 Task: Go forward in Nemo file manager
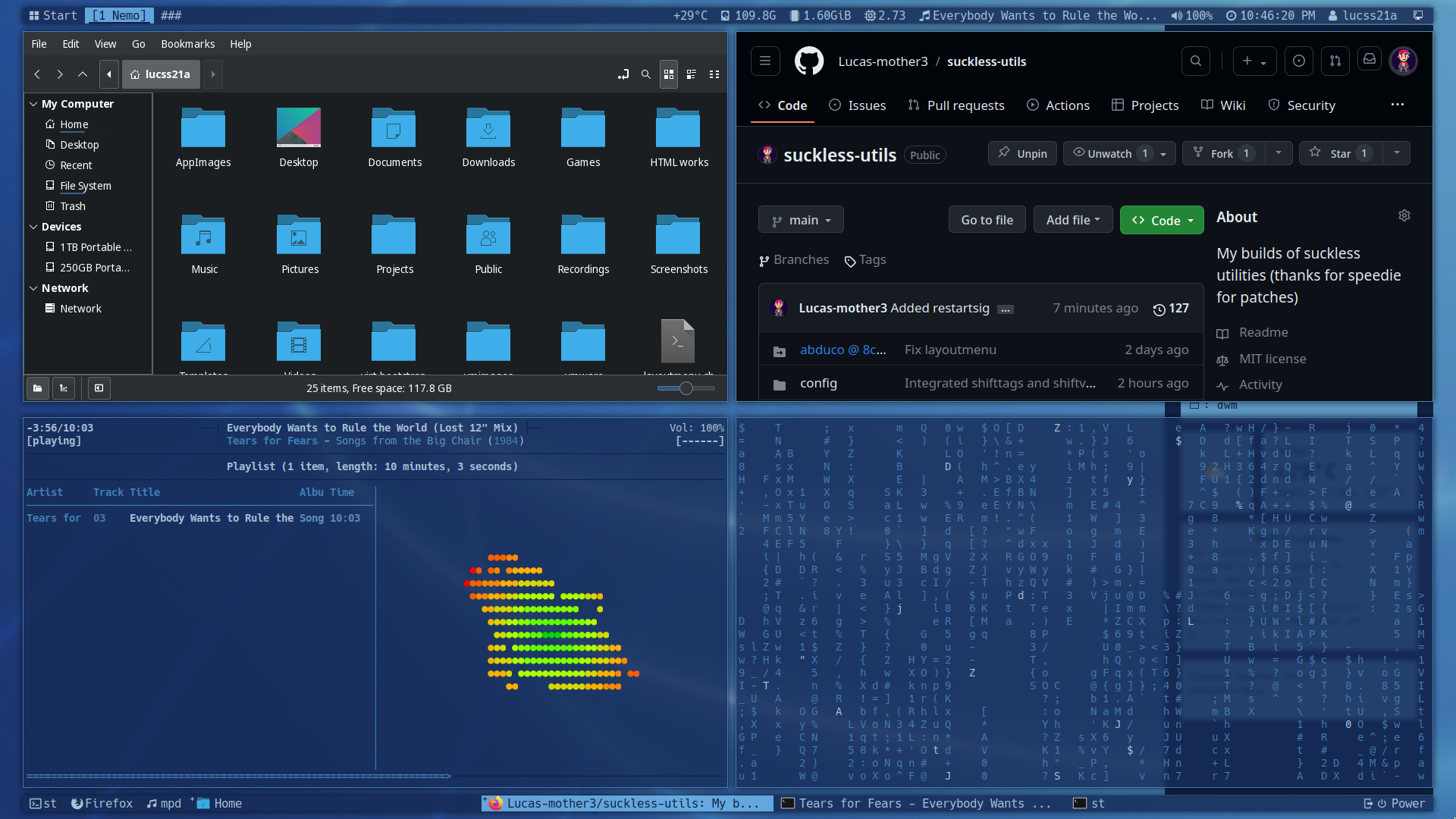[60, 74]
